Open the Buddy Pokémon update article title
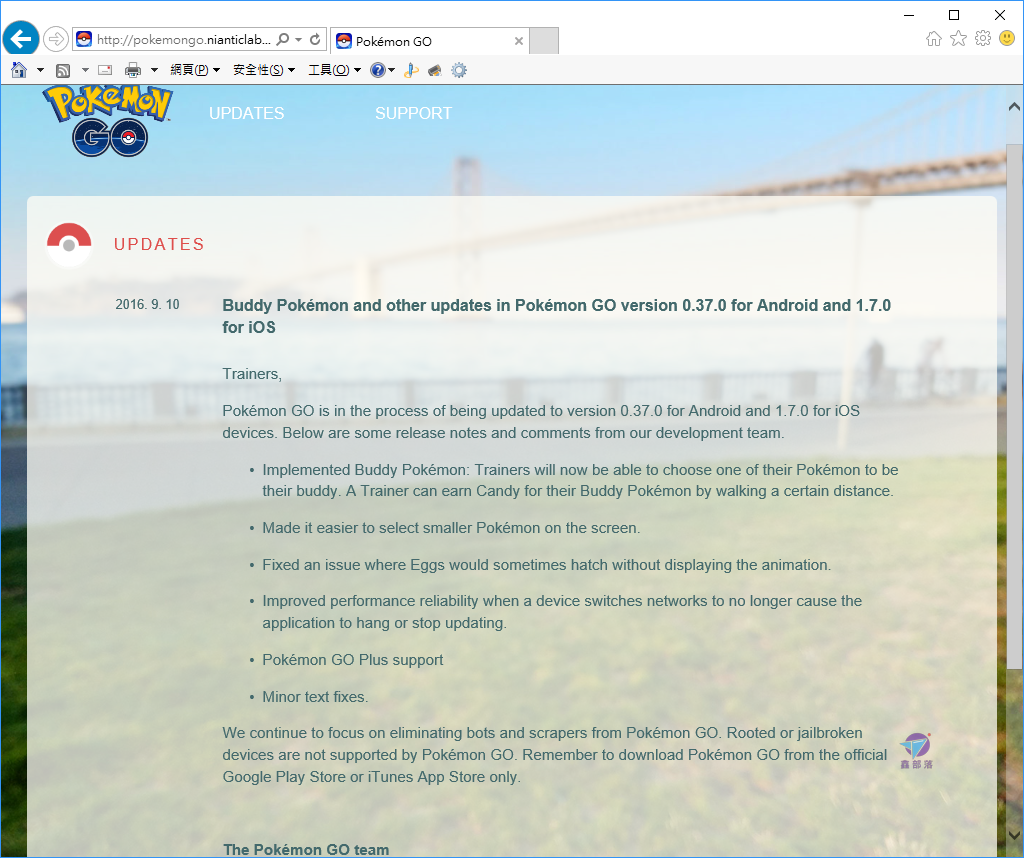 (x=556, y=316)
